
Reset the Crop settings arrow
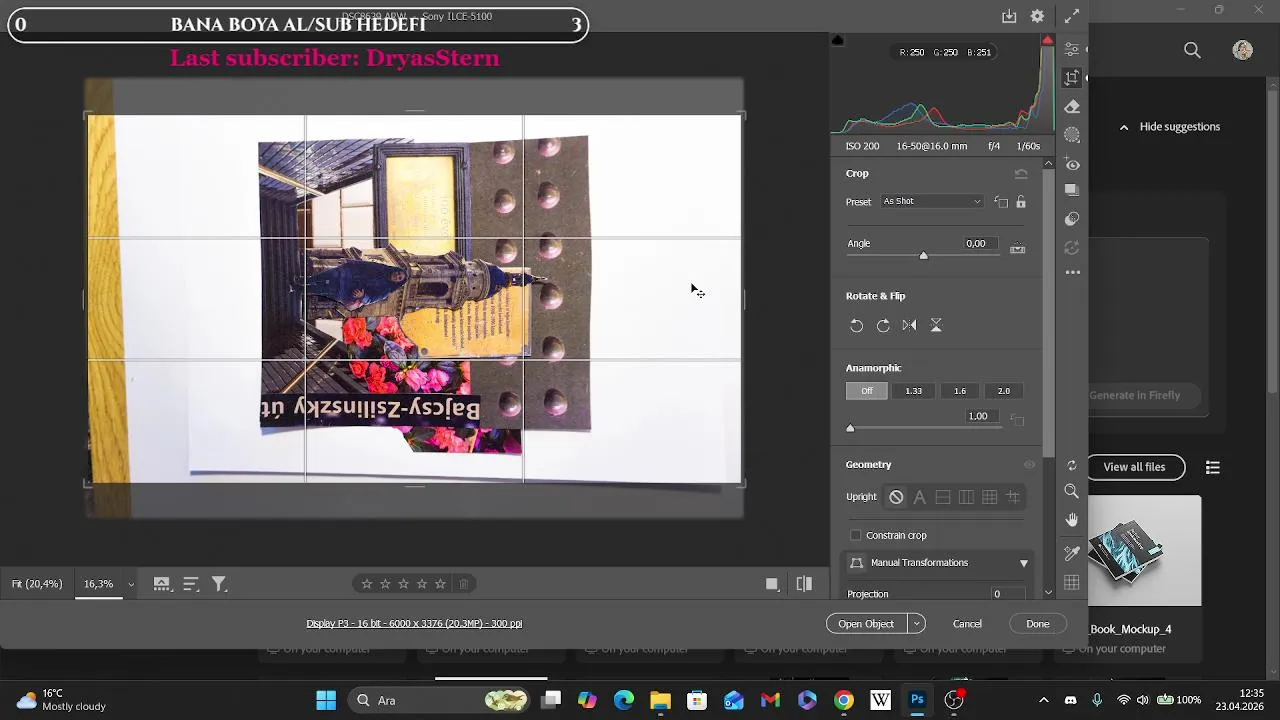pyautogui.click(x=1021, y=174)
